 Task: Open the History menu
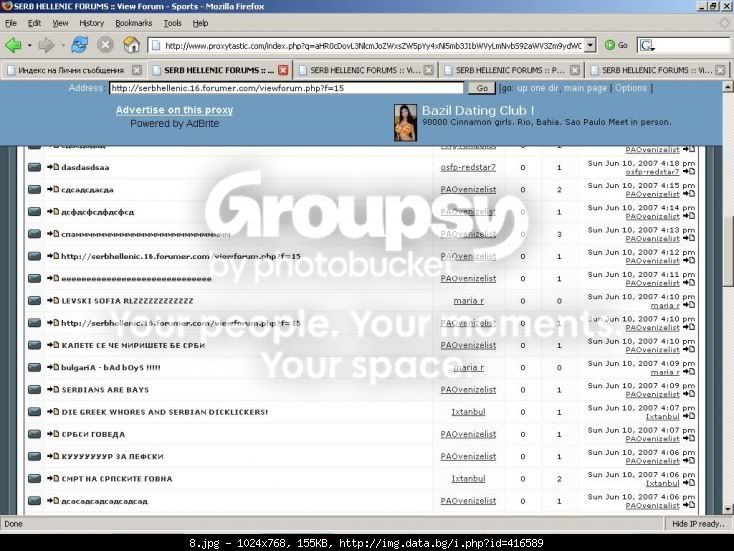(91, 23)
